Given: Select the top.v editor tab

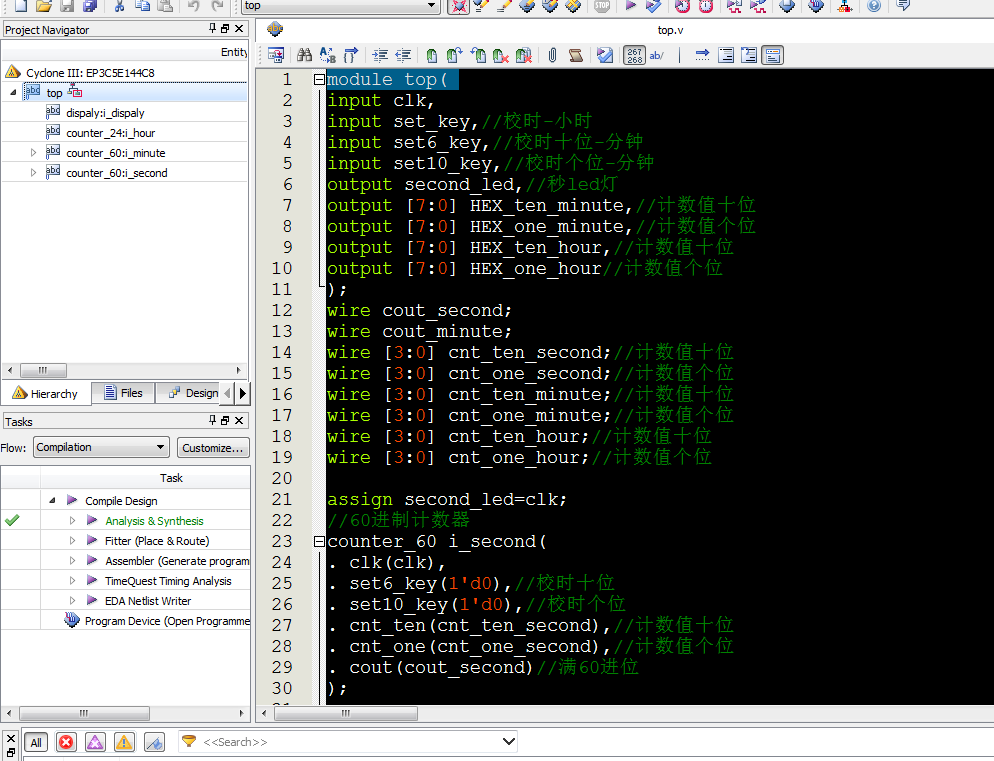Looking at the screenshot, I should click(x=670, y=30).
